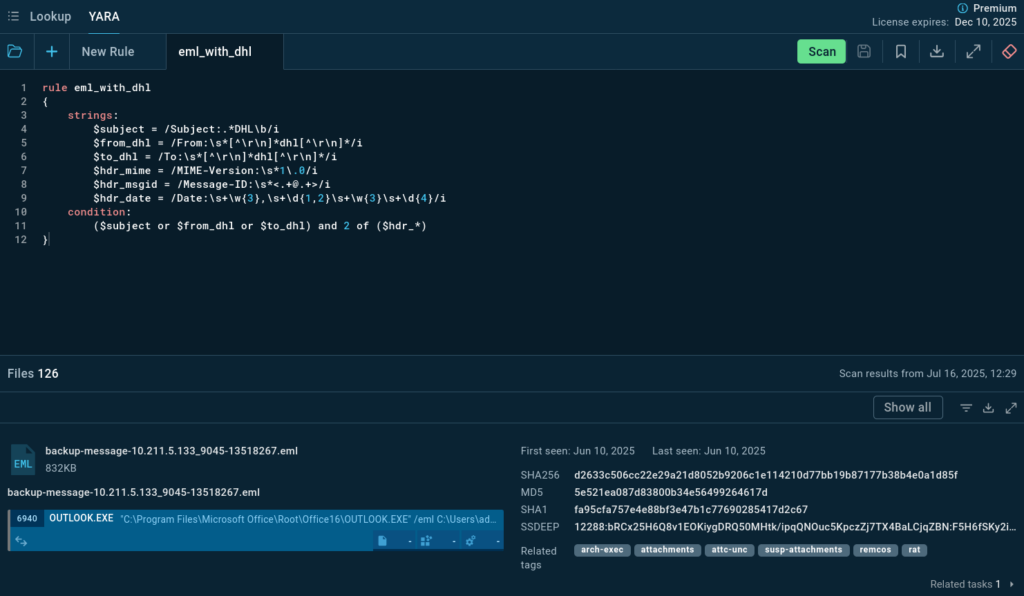
Task: Clear the editor with the red eraser icon
Action: click(1009, 52)
